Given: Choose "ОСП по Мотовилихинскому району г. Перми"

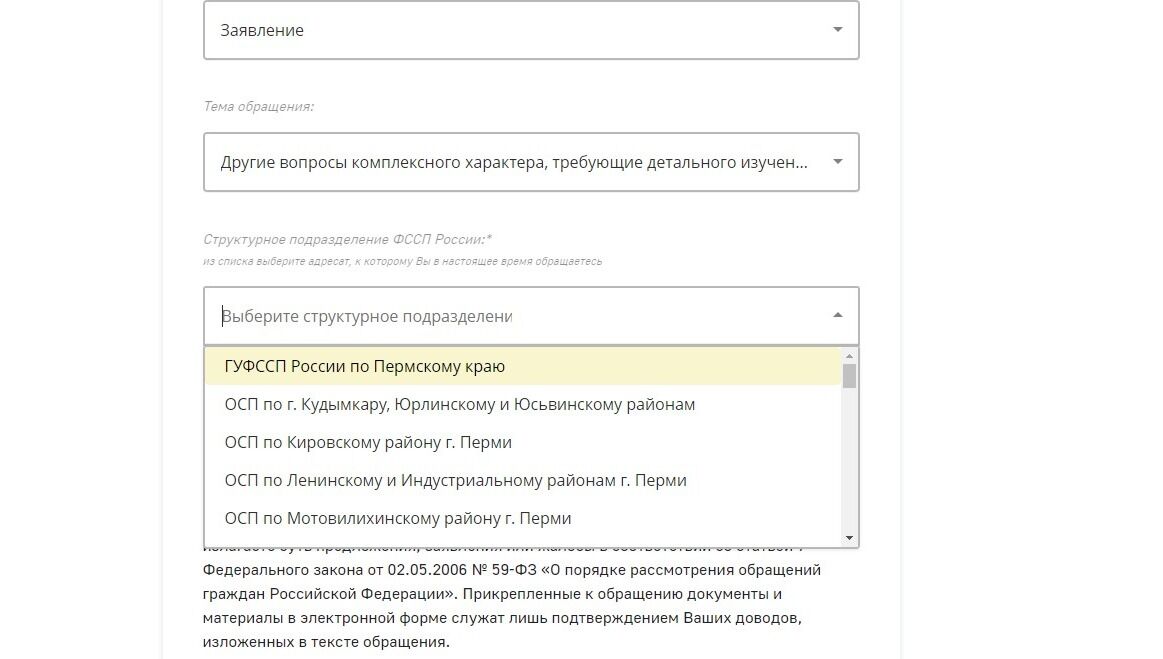Looking at the screenshot, I should [x=523, y=518].
